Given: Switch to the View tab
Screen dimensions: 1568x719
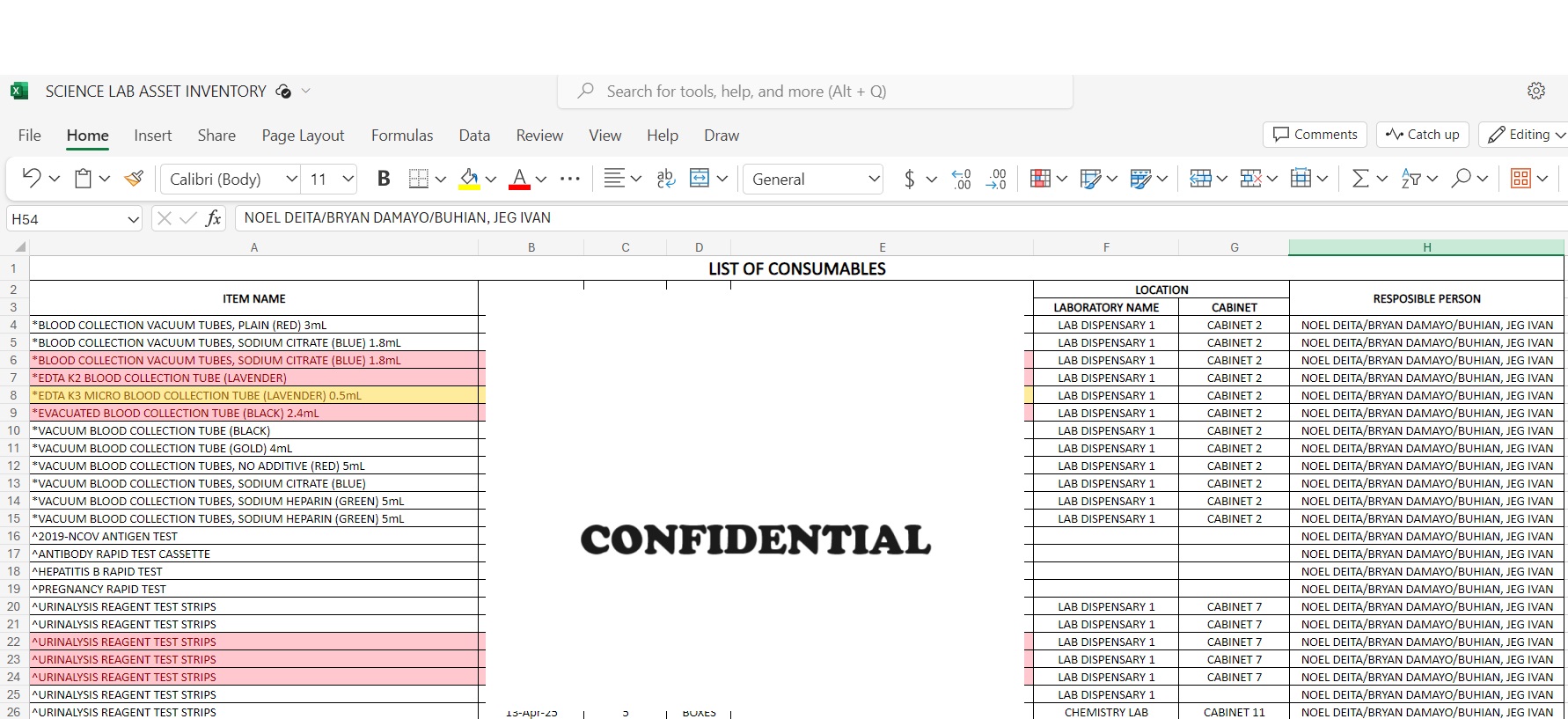Looking at the screenshot, I should coord(605,135).
